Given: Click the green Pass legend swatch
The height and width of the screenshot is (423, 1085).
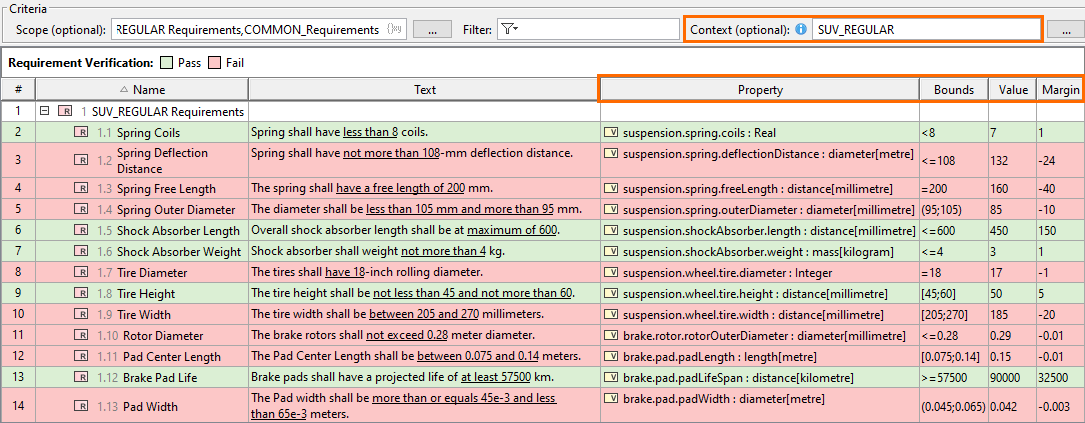Looking at the screenshot, I should click(x=166, y=63).
